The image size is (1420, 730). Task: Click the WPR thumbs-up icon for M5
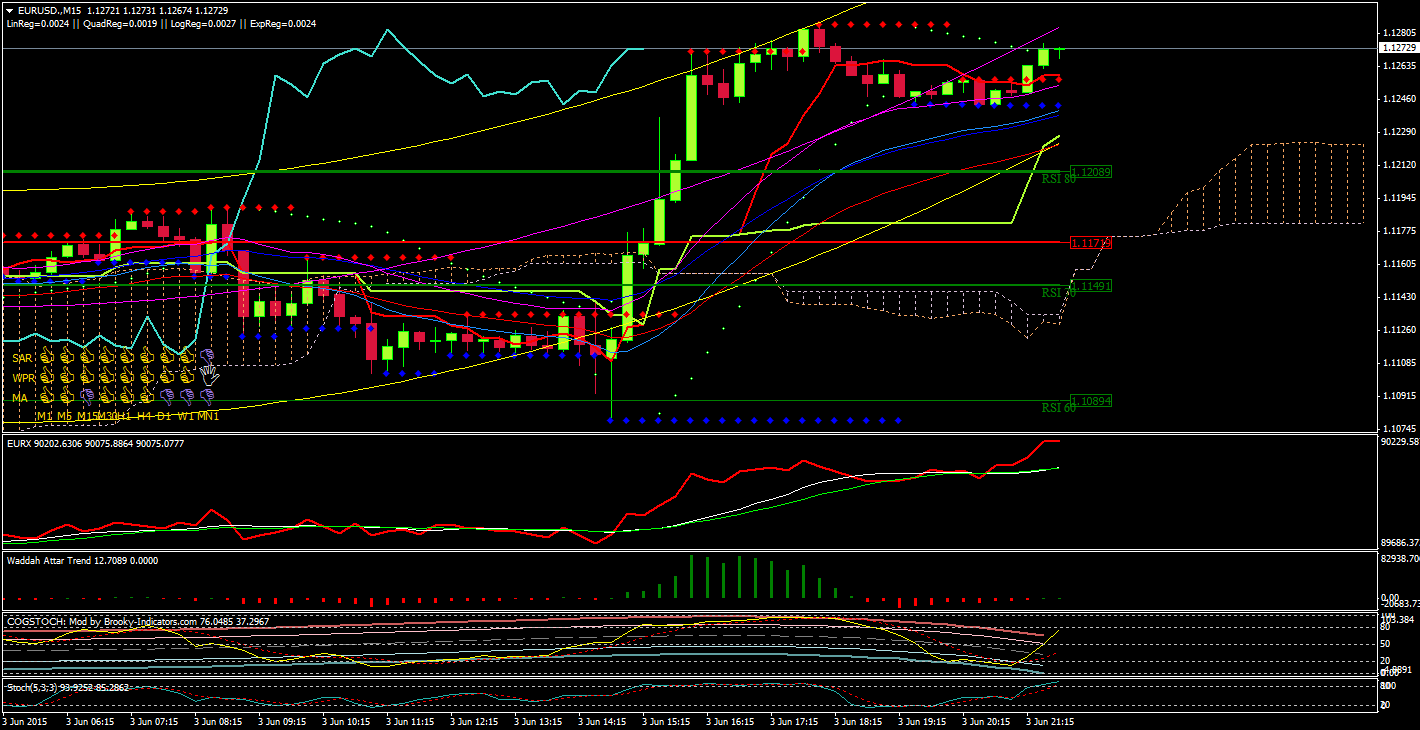[66, 377]
